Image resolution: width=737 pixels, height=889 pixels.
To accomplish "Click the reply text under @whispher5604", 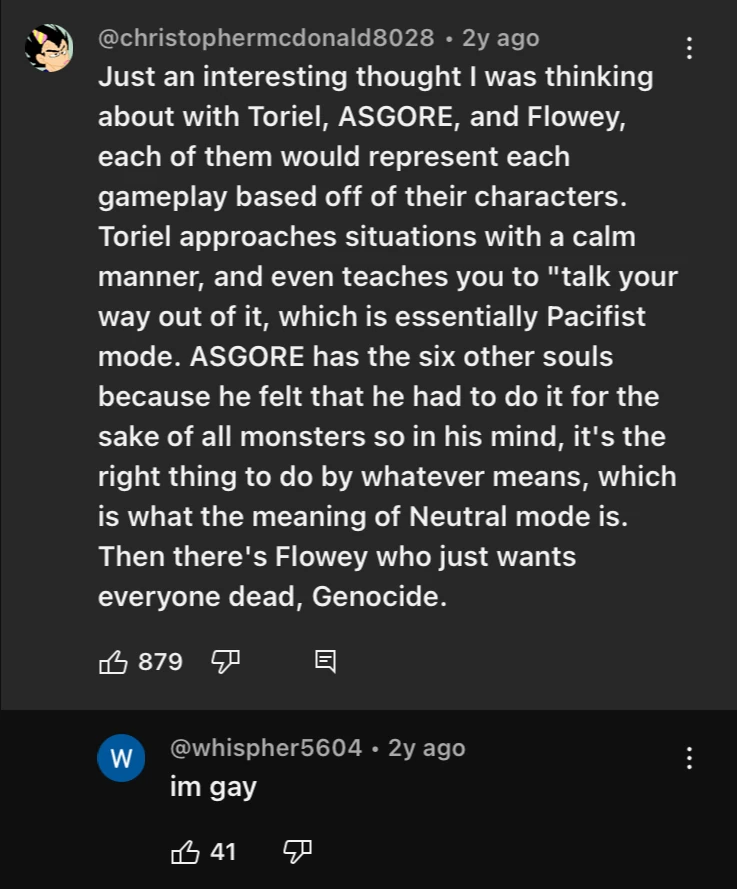I will click(x=213, y=787).
